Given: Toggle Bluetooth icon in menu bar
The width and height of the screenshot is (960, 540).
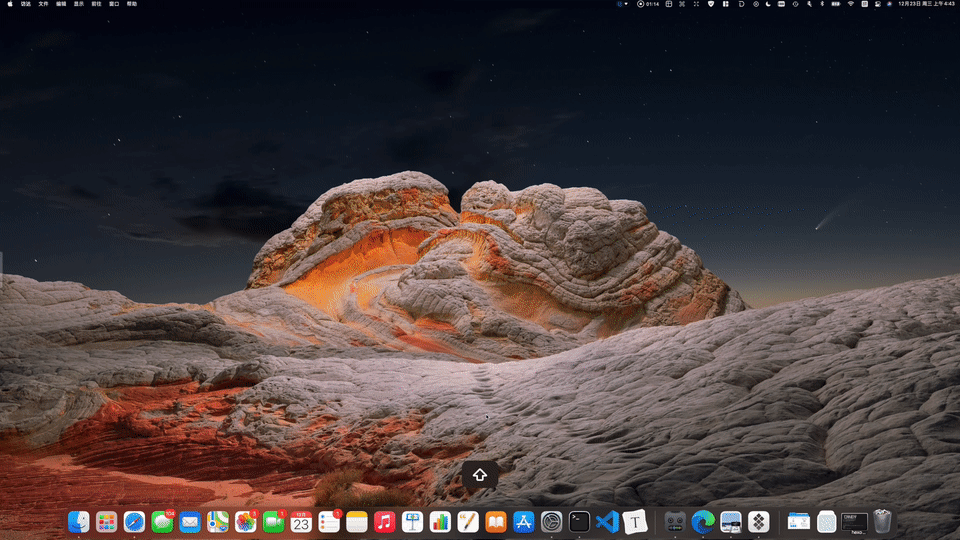Looking at the screenshot, I should click(x=823, y=4).
